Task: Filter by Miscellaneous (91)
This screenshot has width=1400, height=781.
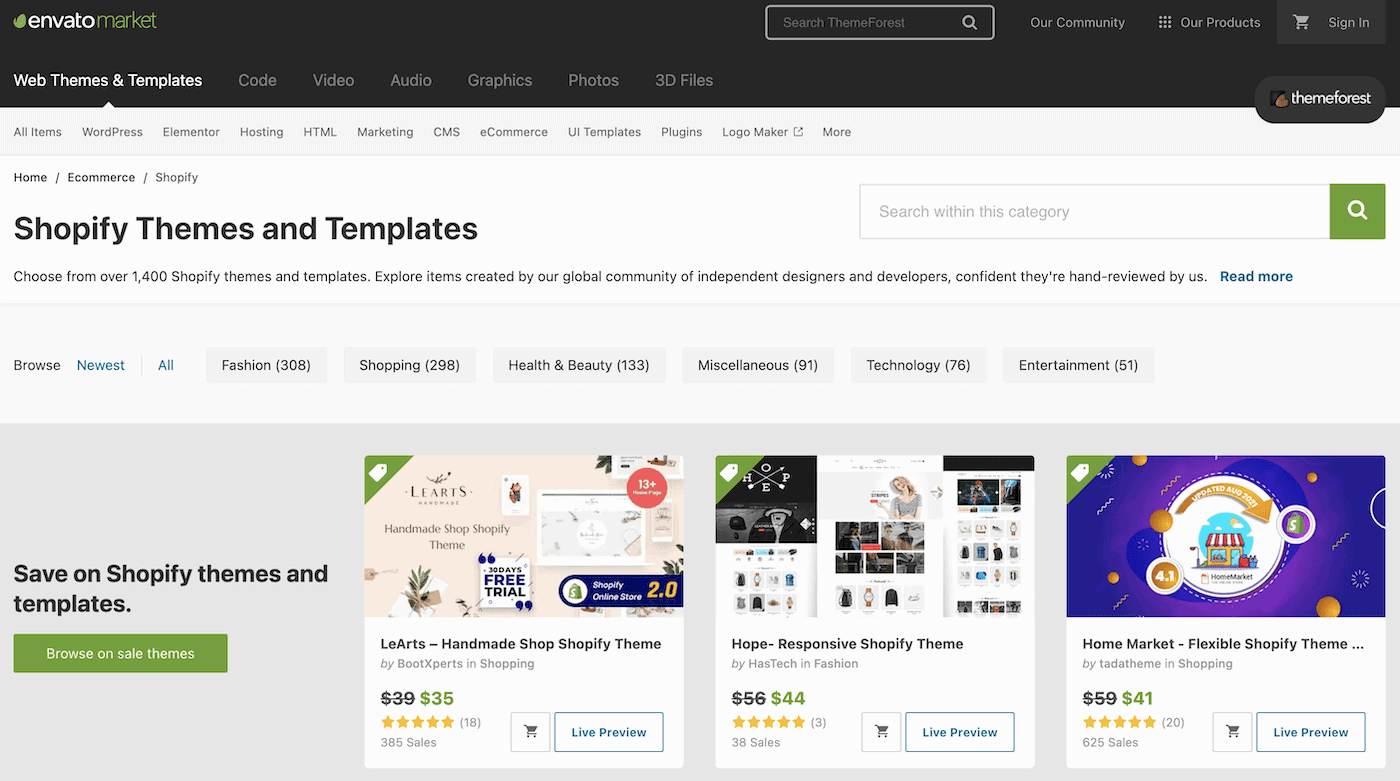Action: [758, 365]
